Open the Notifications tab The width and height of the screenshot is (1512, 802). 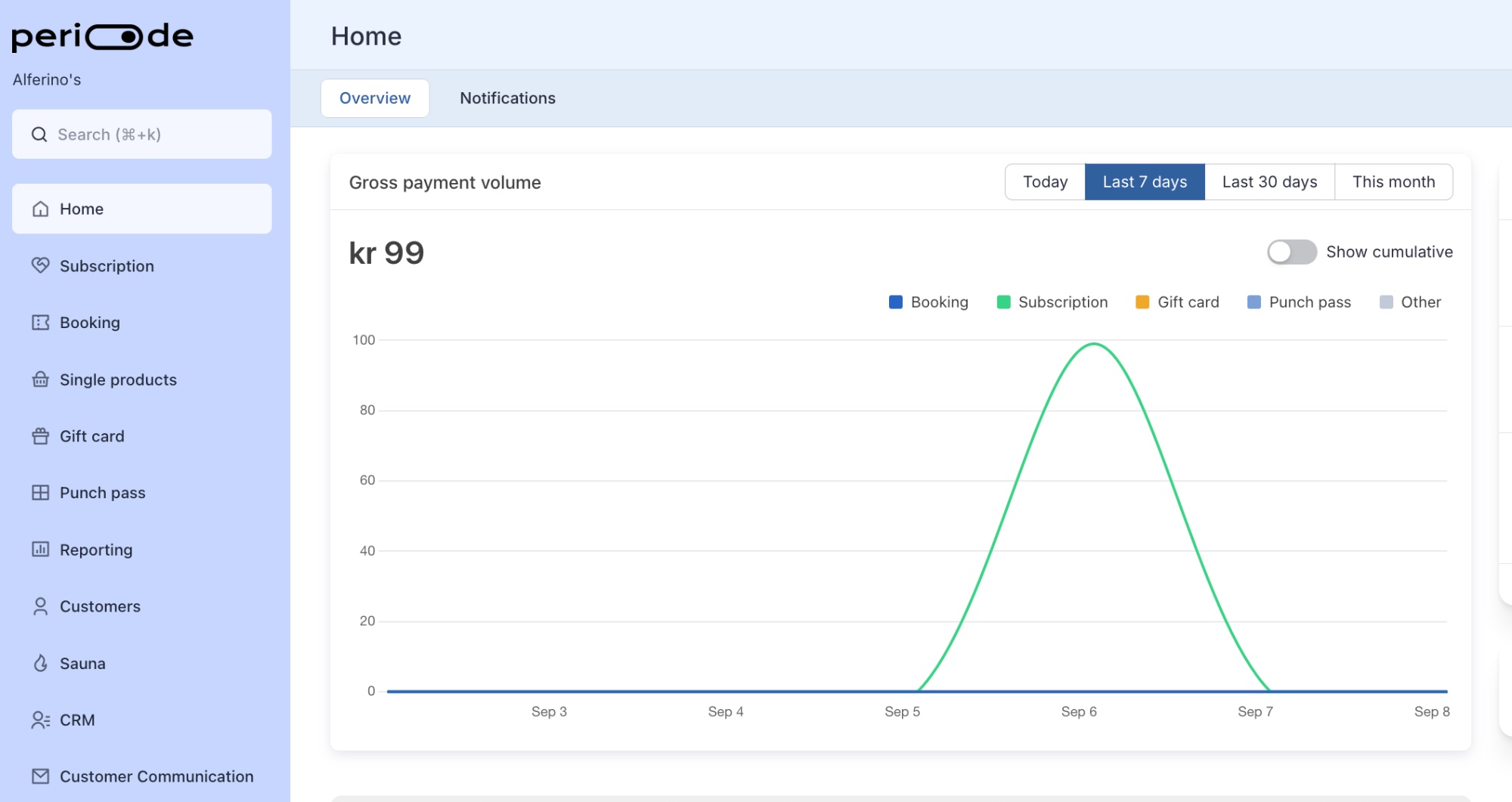point(508,98)
